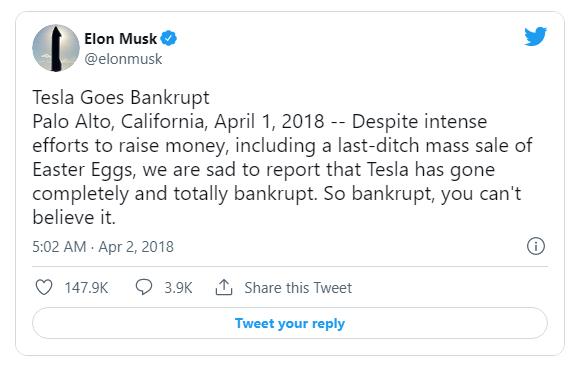Click the reply speech bubble icon
The width and height of the screenshot is (581, 369).
[144, 287]
